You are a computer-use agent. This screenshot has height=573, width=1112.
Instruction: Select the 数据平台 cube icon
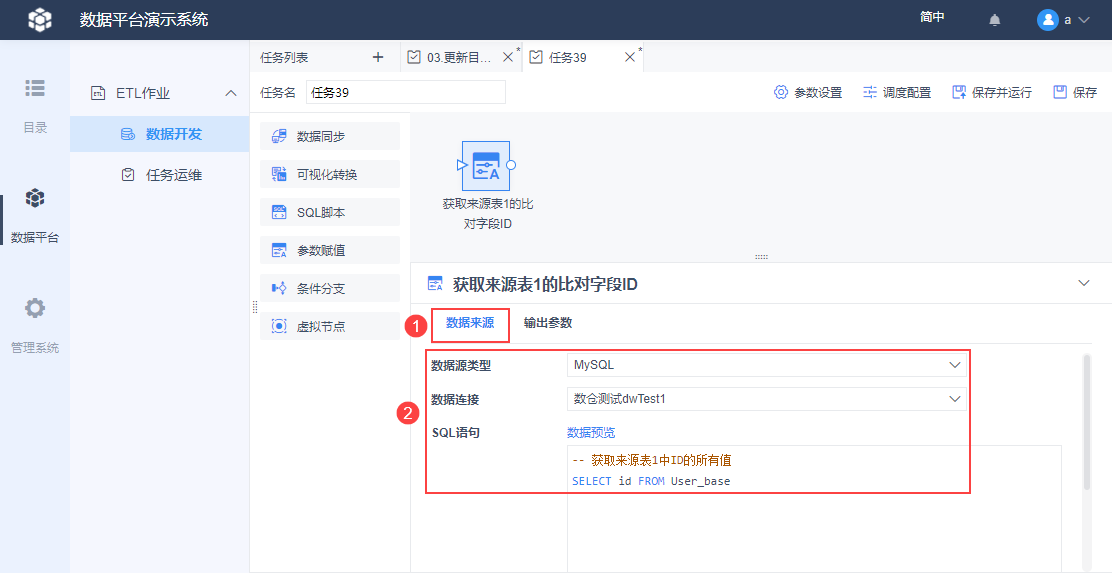tap(35, 199)
